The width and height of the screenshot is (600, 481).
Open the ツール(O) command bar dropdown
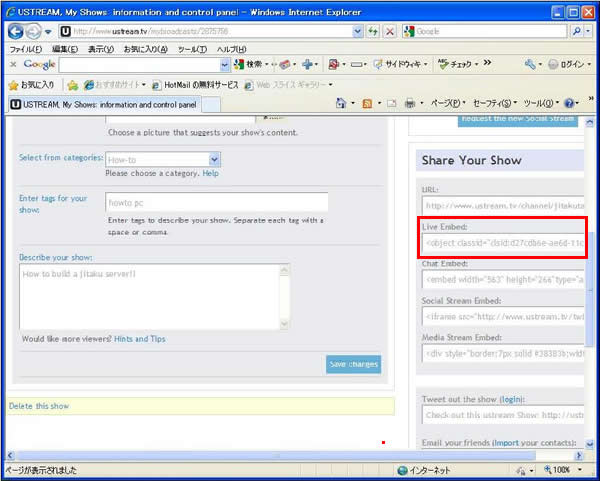coord(540,103)
